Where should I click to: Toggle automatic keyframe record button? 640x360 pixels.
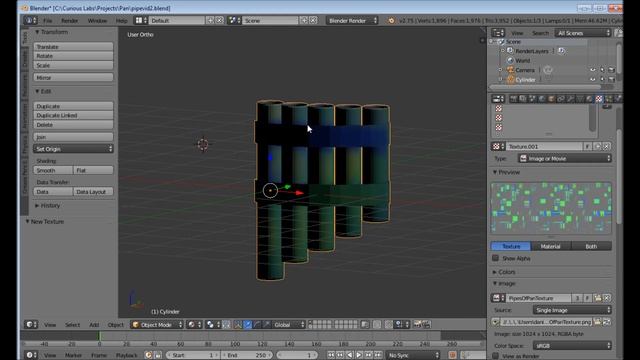(x=452, y=355)
